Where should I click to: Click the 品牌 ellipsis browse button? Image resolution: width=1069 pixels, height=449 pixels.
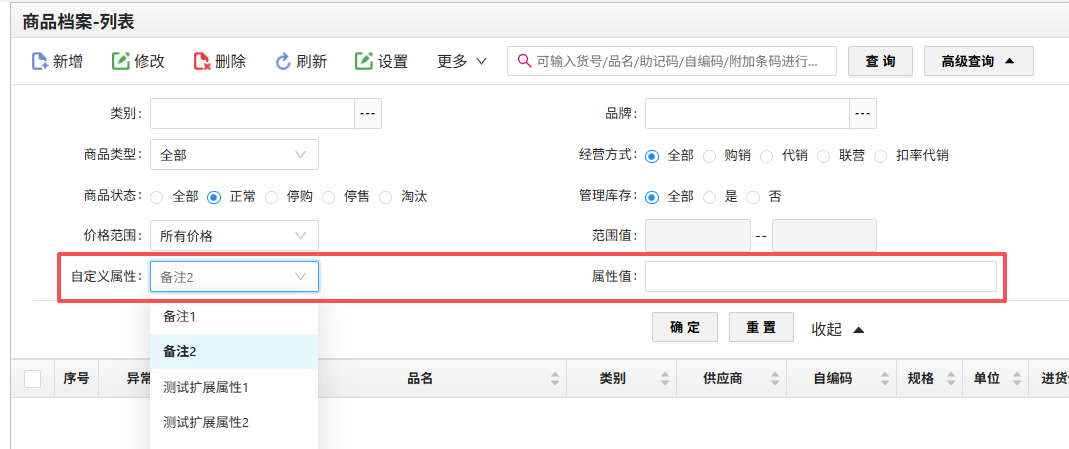(x=863, y=115)
